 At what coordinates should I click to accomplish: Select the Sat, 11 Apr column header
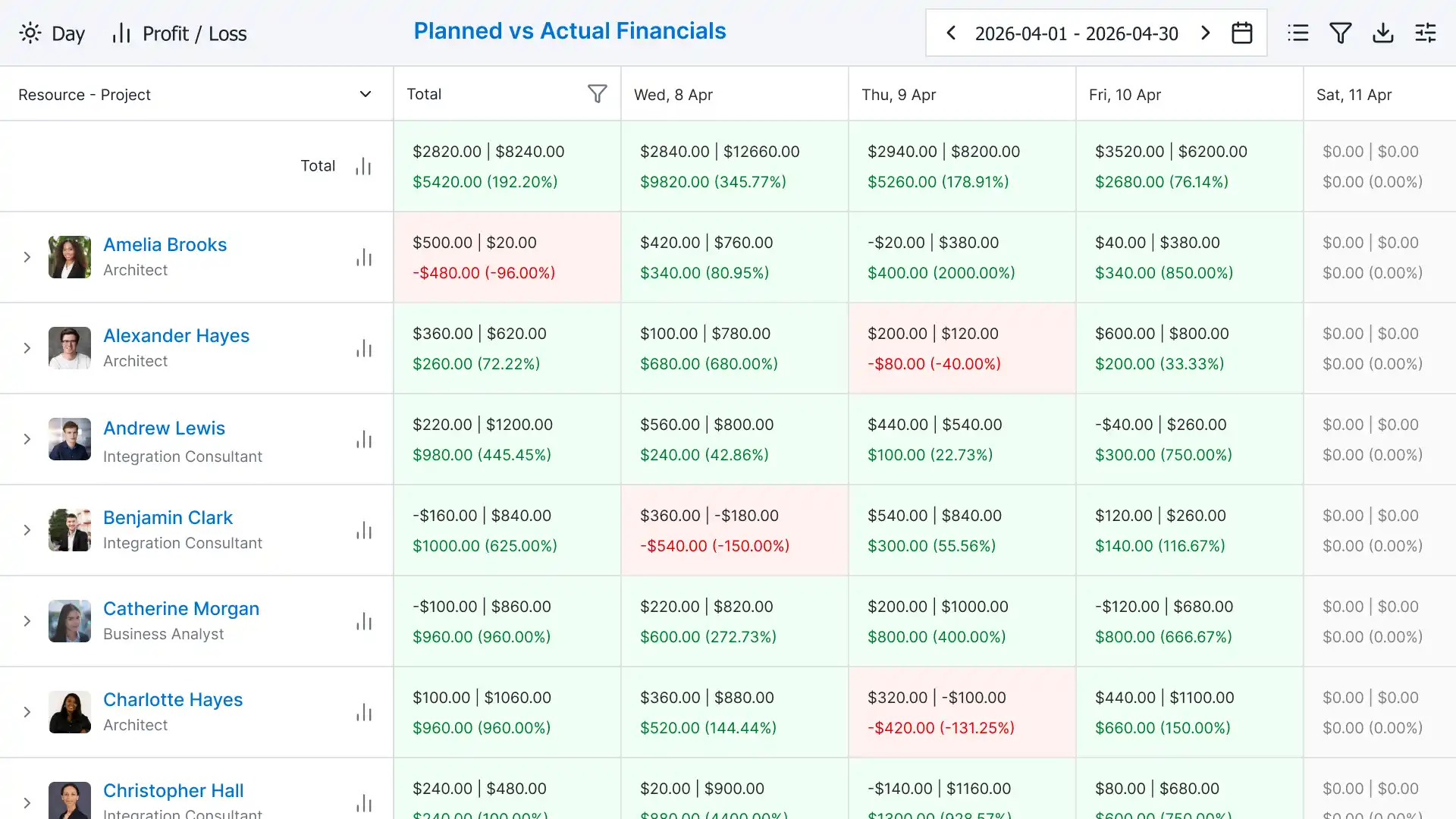tap(1380, 94)
